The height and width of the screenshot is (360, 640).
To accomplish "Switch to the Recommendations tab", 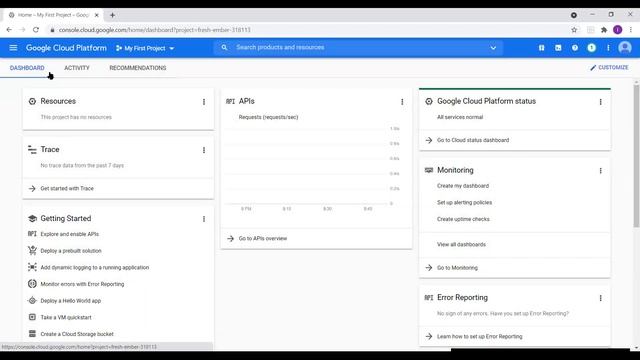I will 138,68.
